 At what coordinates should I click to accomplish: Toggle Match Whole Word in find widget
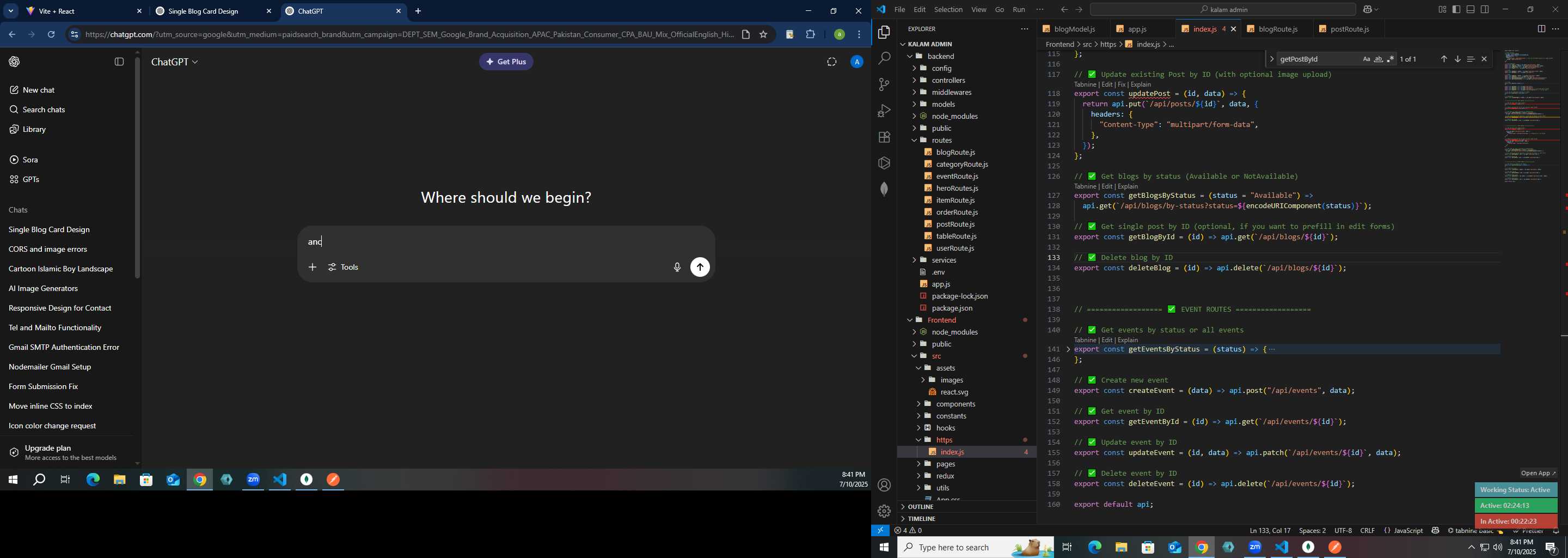click(1378, 60)
